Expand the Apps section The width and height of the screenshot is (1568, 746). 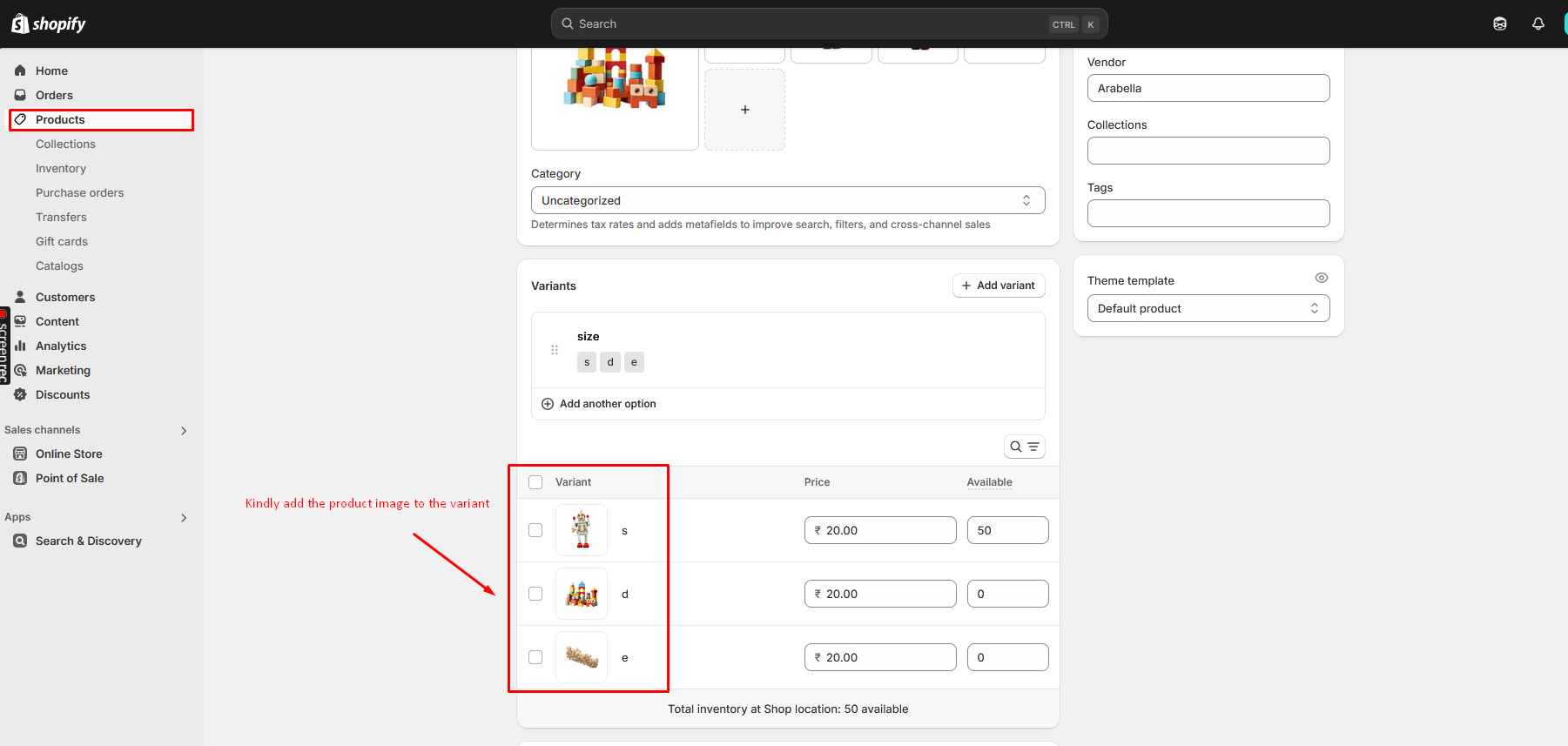click(x=184, y=517)
